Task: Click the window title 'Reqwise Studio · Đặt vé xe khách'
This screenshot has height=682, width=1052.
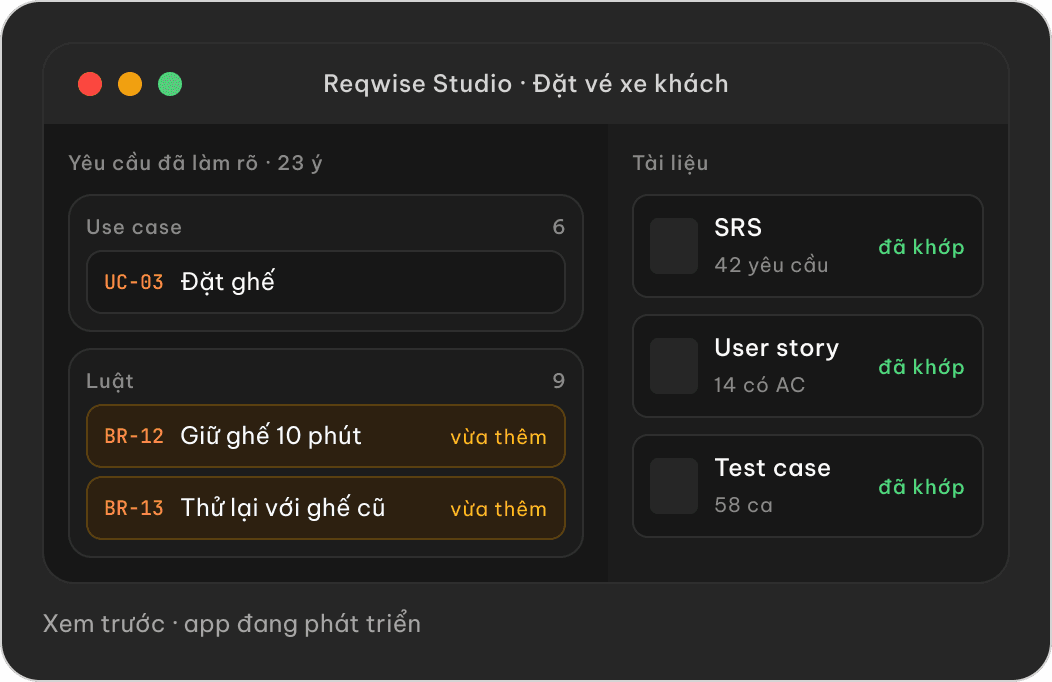Action: tap(526, 84)
